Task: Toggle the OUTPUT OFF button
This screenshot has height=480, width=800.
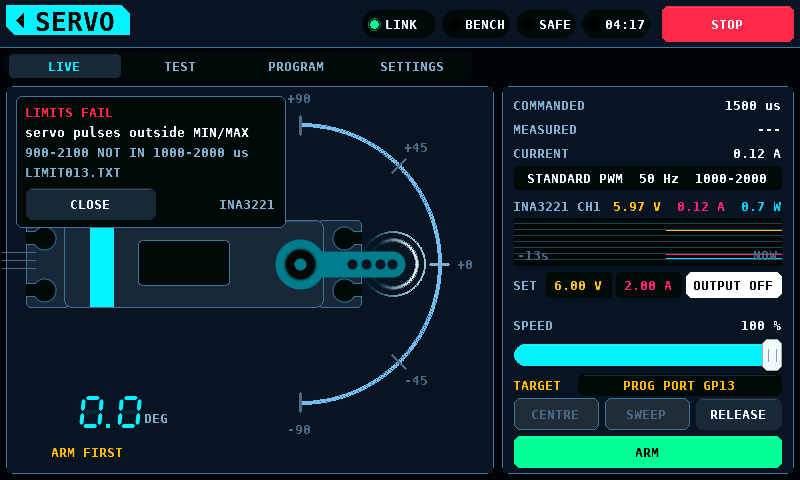Action: click(733, 286)
